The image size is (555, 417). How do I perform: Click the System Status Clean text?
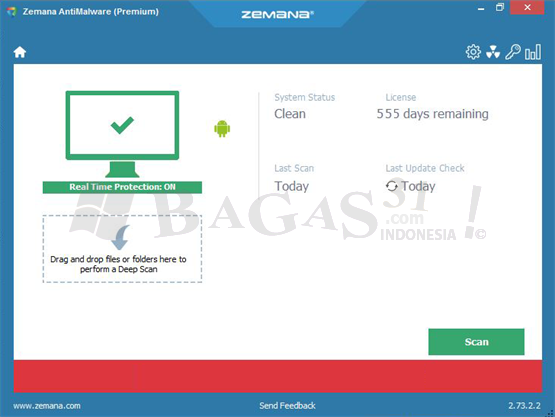click(x=290, y=114)
